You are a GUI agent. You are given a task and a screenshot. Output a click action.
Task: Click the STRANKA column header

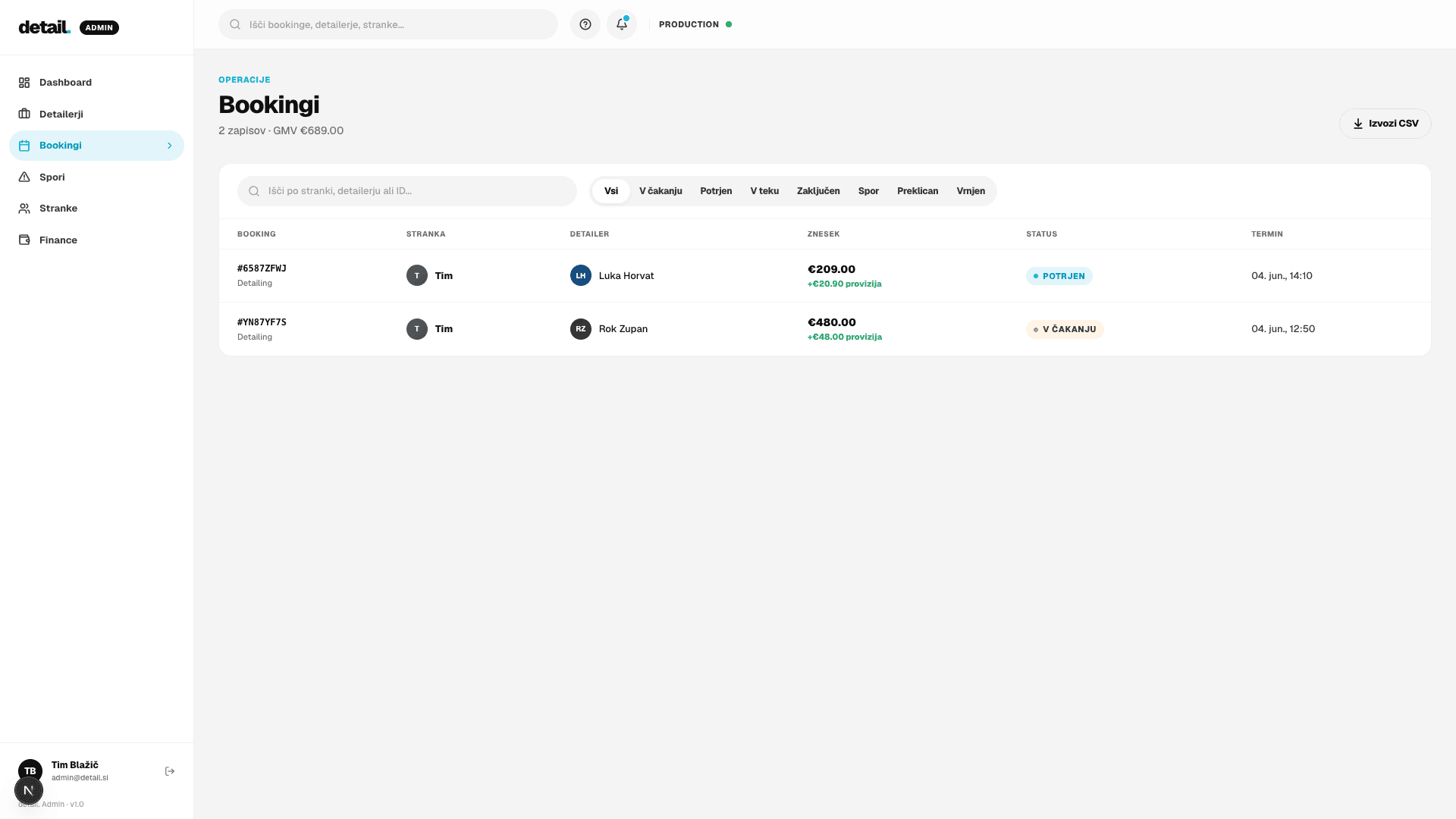425,234
